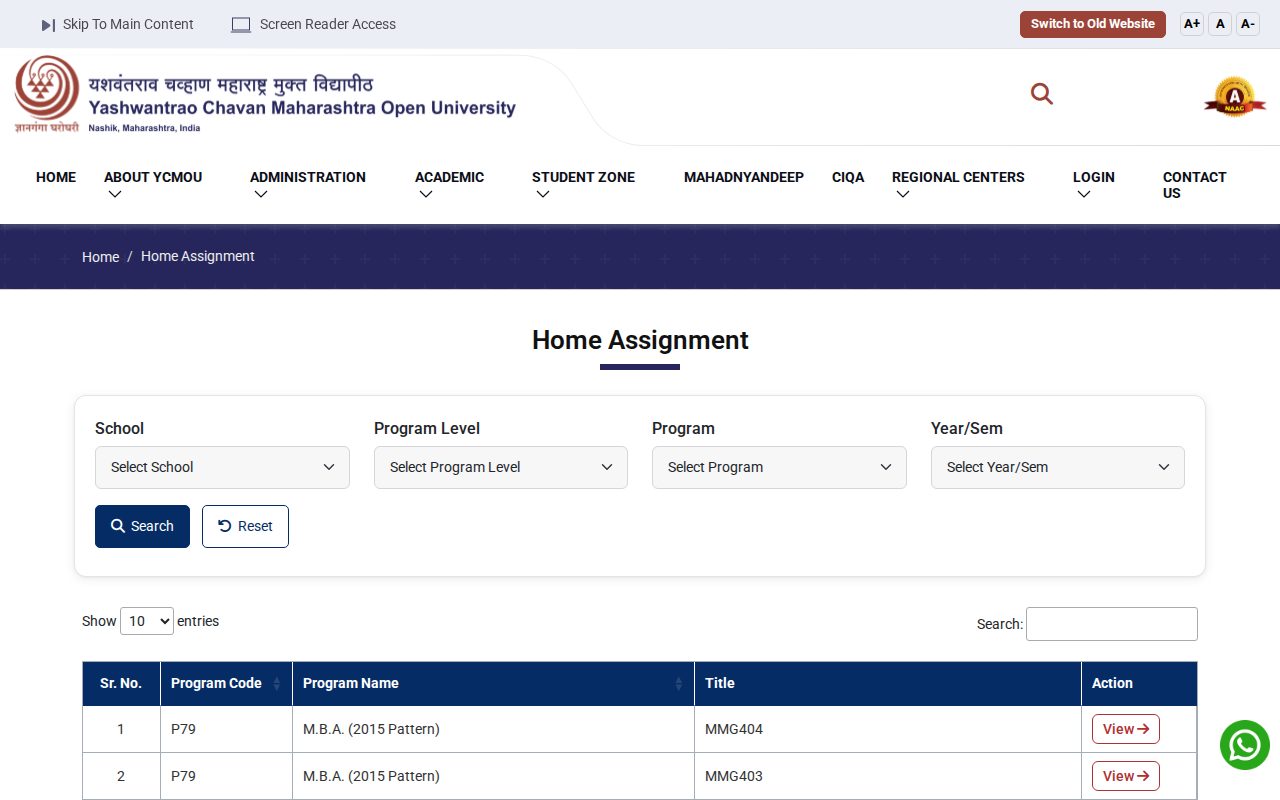The image size is (1280, 800).
Task: Click the blue Search button
Action: 142,526
